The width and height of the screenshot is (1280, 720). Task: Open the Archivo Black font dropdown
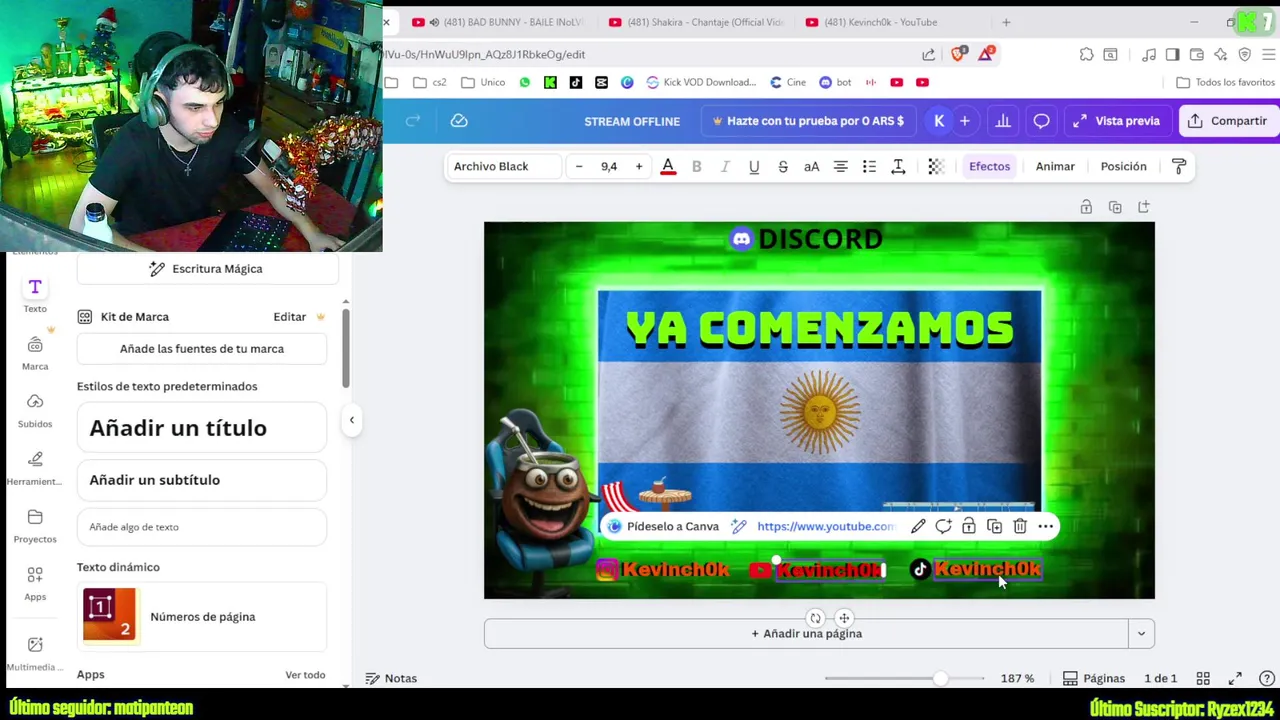click(503, 166)
